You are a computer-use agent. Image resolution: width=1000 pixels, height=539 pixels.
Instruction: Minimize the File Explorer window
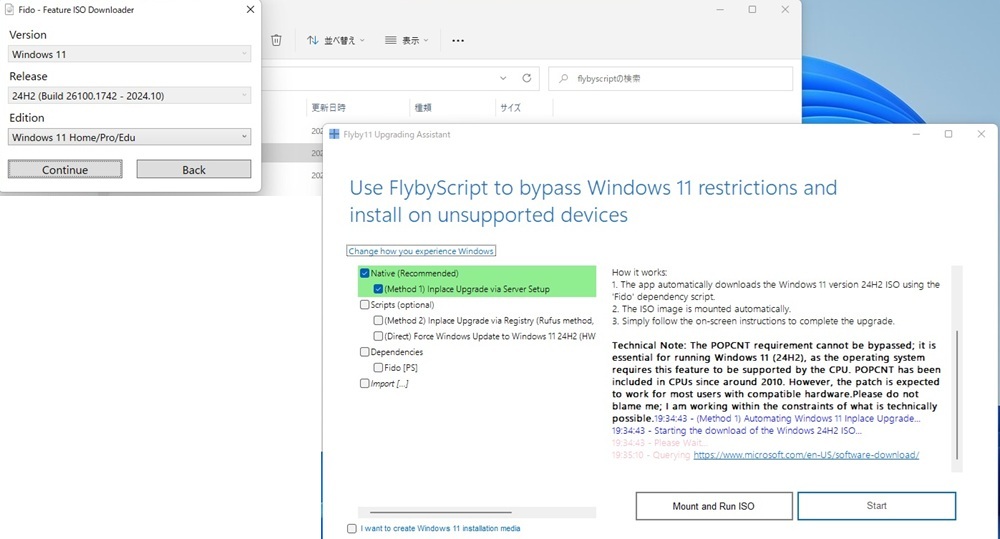[x=718, y=10]
